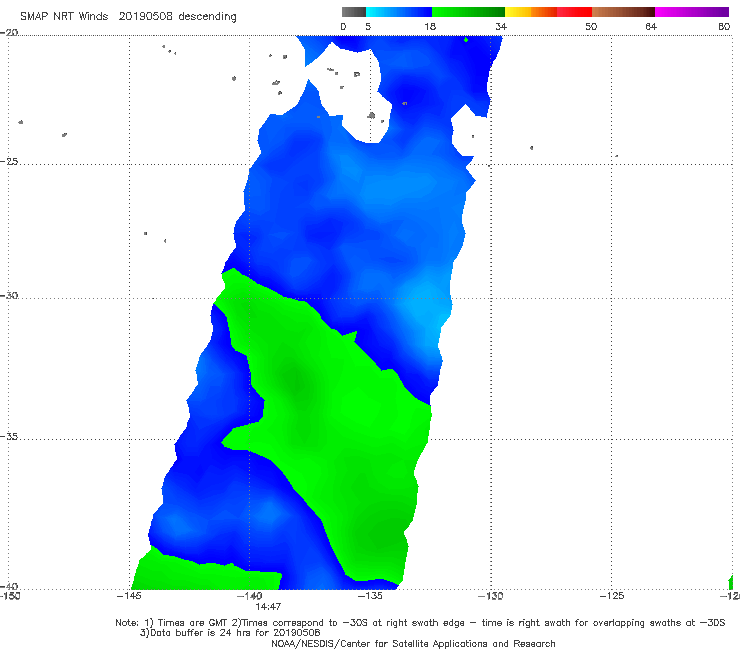Click the color bar label '34'
This screenshot has width=740, height=650.
pos(501,26)
